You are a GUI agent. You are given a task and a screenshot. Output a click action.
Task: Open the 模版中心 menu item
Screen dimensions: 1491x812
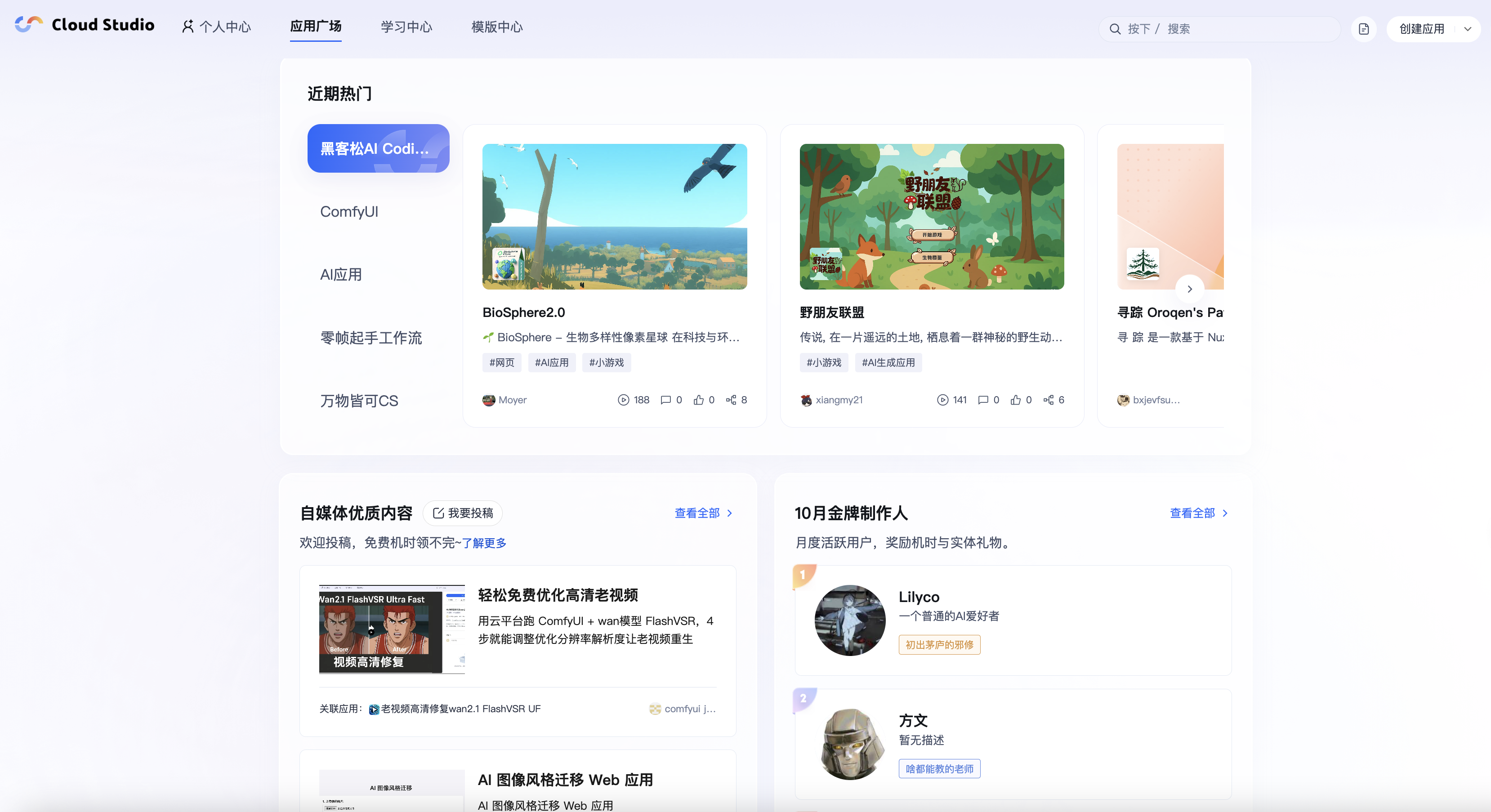pyautogui.click(x=496, y=26)
